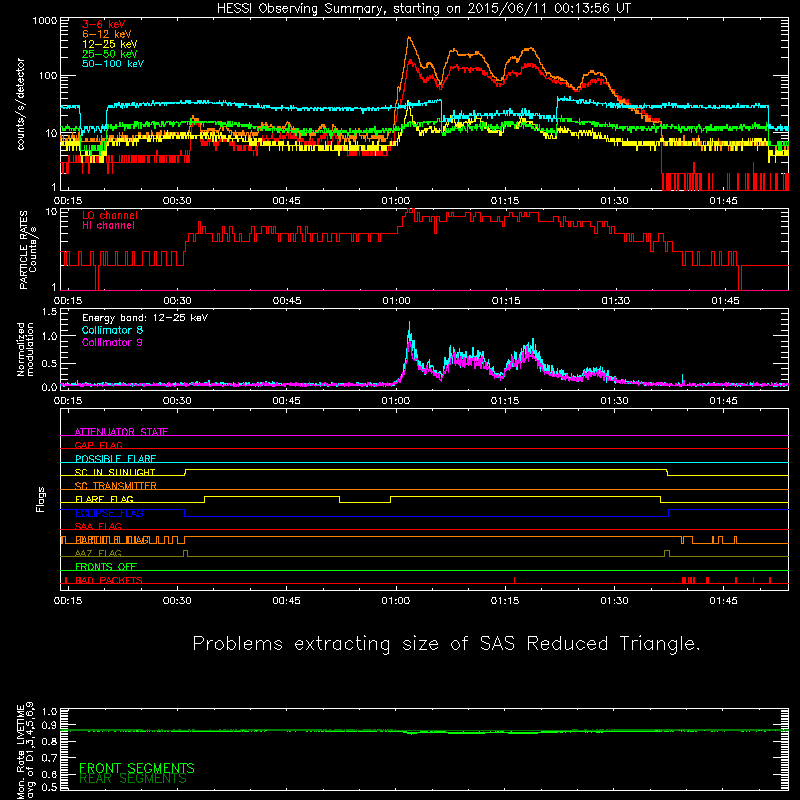Select the red "3-6 keV" legend entry

pyautogui.click(x=104, y=24)
